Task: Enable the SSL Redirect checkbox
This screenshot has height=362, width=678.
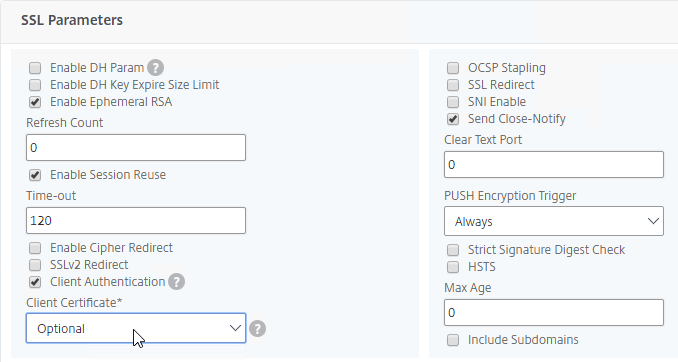Action: coord(453,85)
